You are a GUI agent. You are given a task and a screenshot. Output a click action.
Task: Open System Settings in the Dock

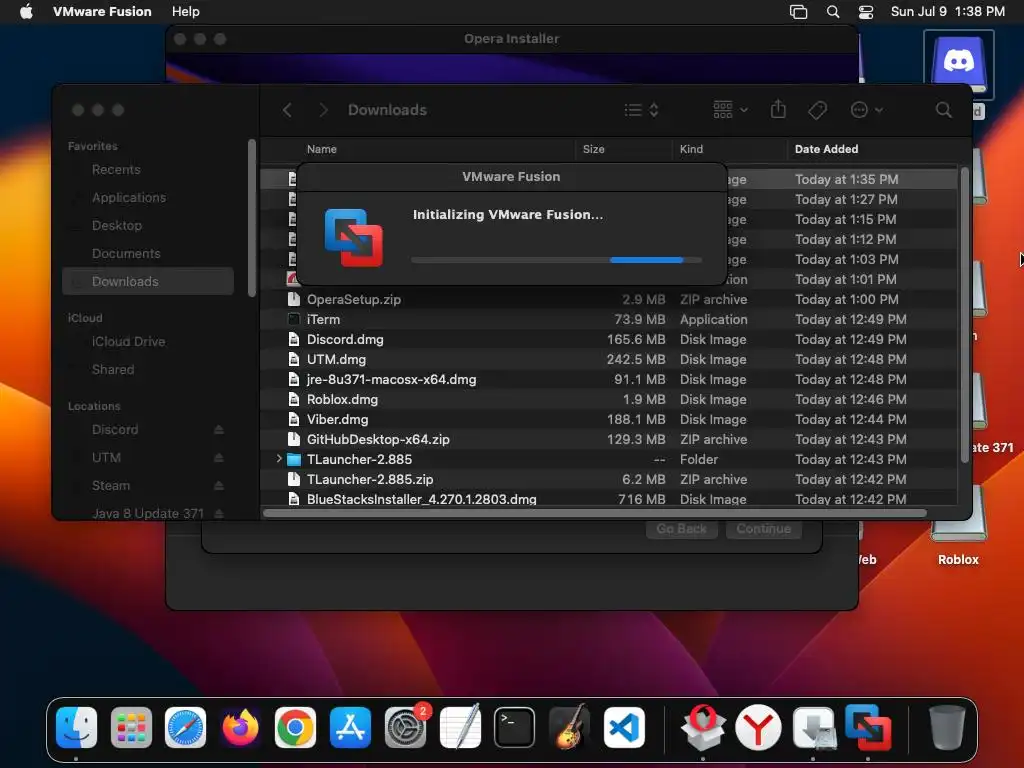[x=405, y=727]
